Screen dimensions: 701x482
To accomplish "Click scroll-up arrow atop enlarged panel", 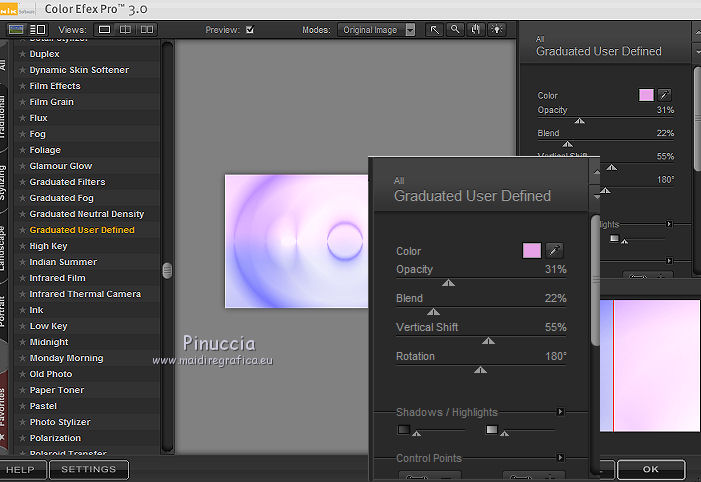I will [596, 172].
